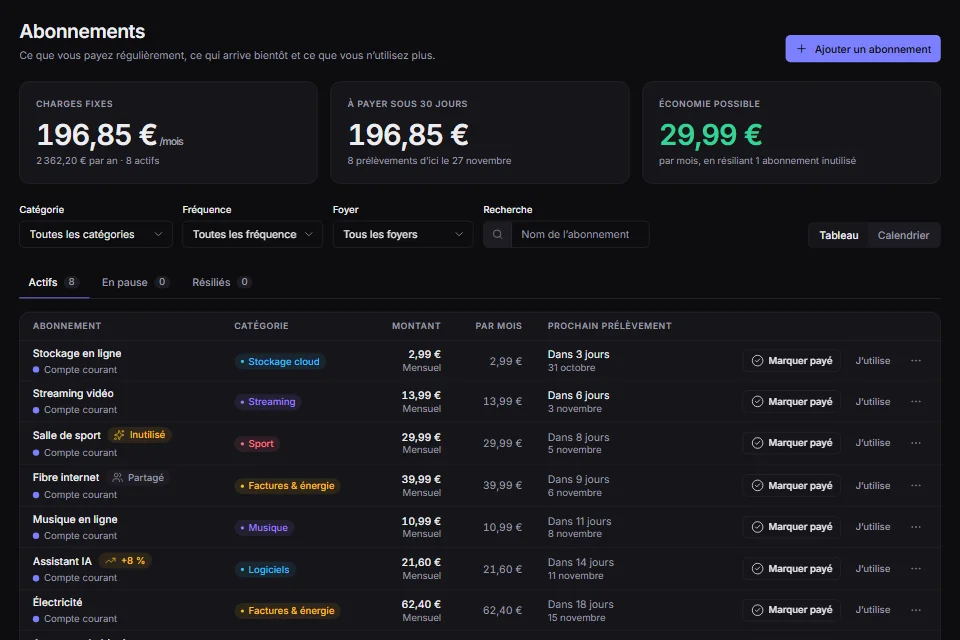Toggle J'utilise for Streaming vidéo
This screenshot has height=640, width=960.
873,402
